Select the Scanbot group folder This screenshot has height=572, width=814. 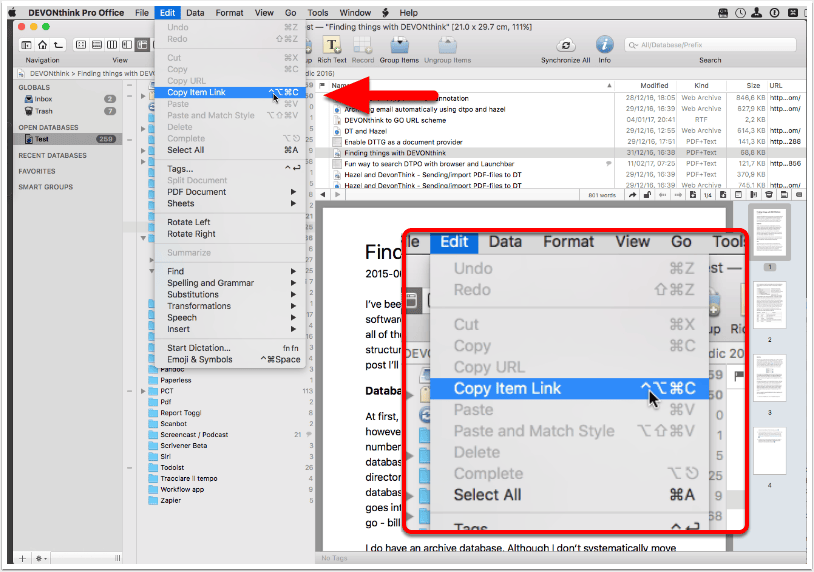[173, 424]
